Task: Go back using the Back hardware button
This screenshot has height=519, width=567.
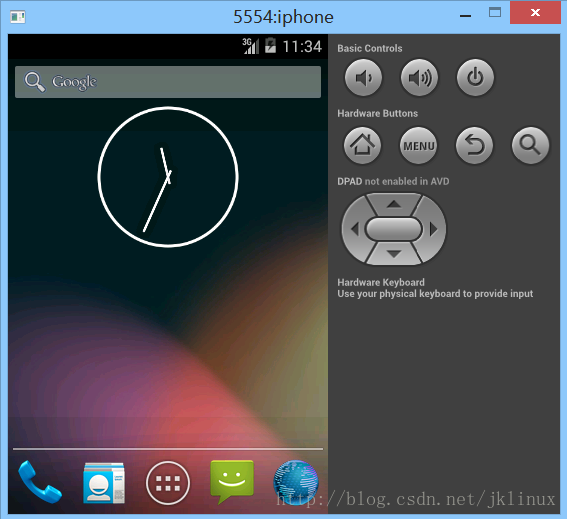Action: pyautogui.click(x=474, y=145)
